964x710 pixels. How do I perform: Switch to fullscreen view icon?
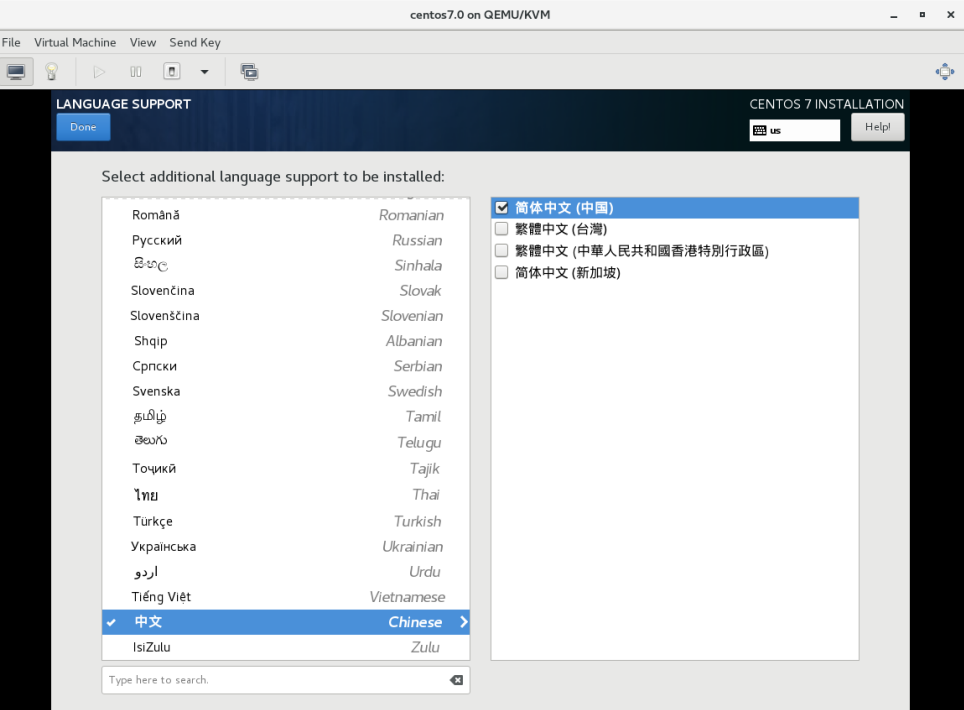tap(944, 72)
